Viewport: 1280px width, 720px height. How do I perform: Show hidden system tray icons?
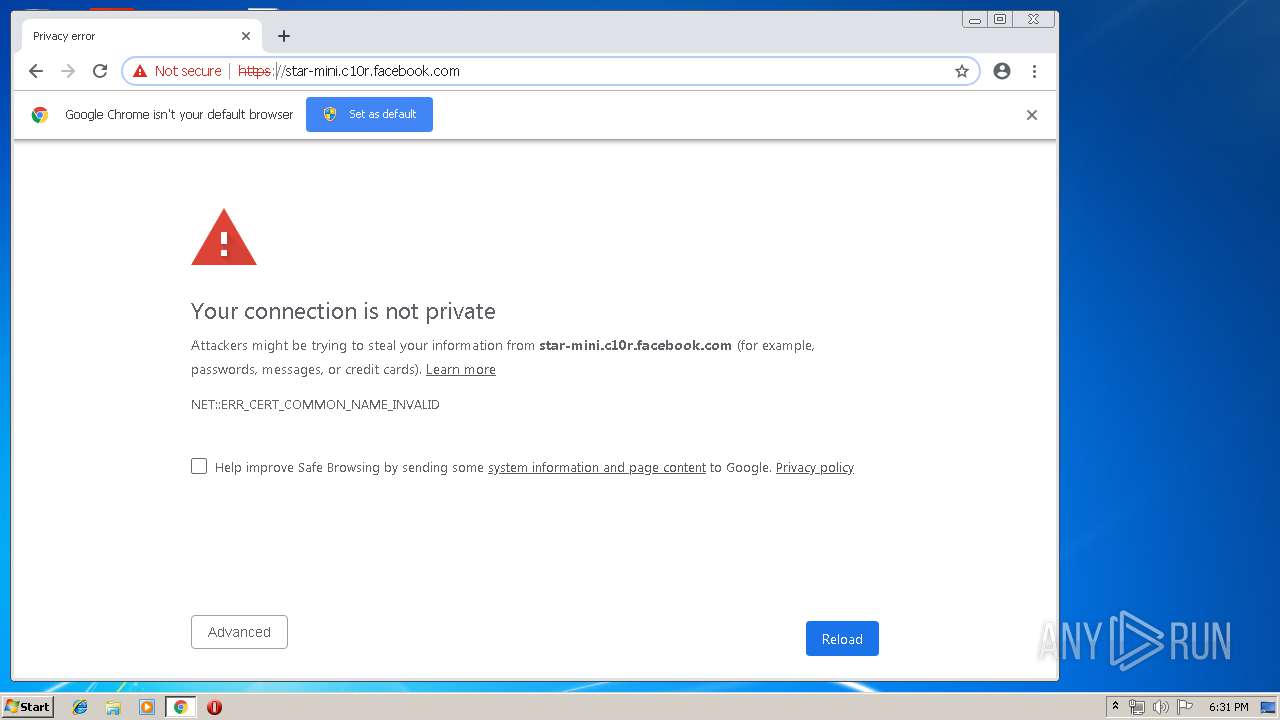pyautogui.click(x=1115, y=706)
